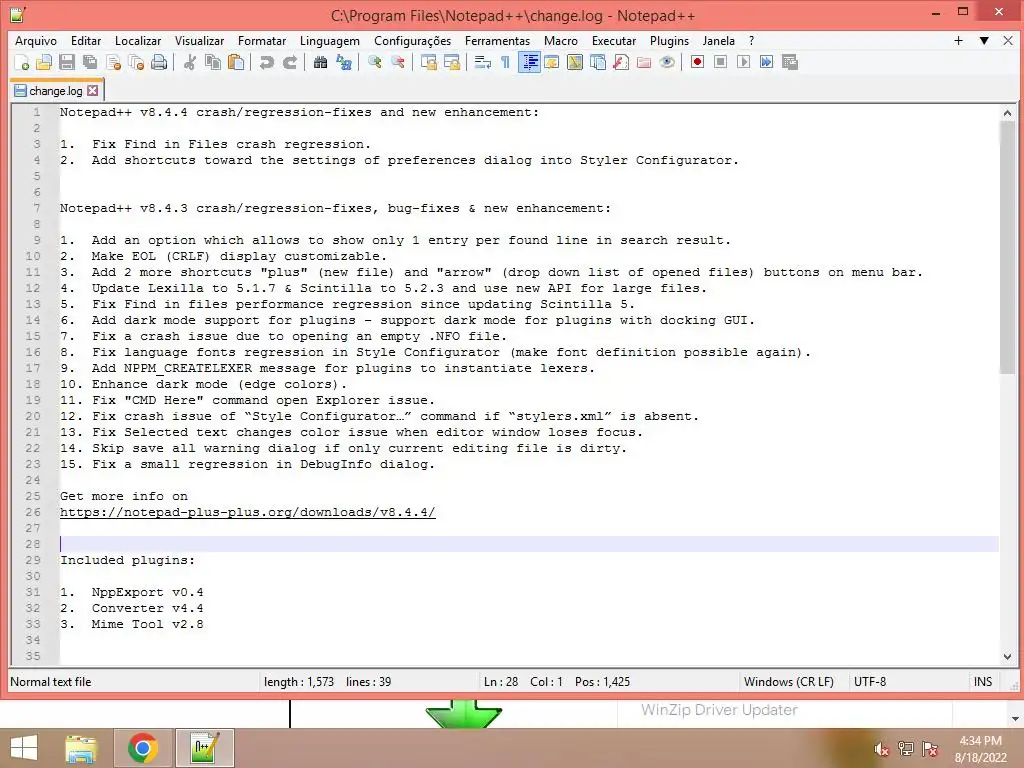Click the Zoom In magnifier icon
The image size is (1024, 768).
tap(375, 62)
